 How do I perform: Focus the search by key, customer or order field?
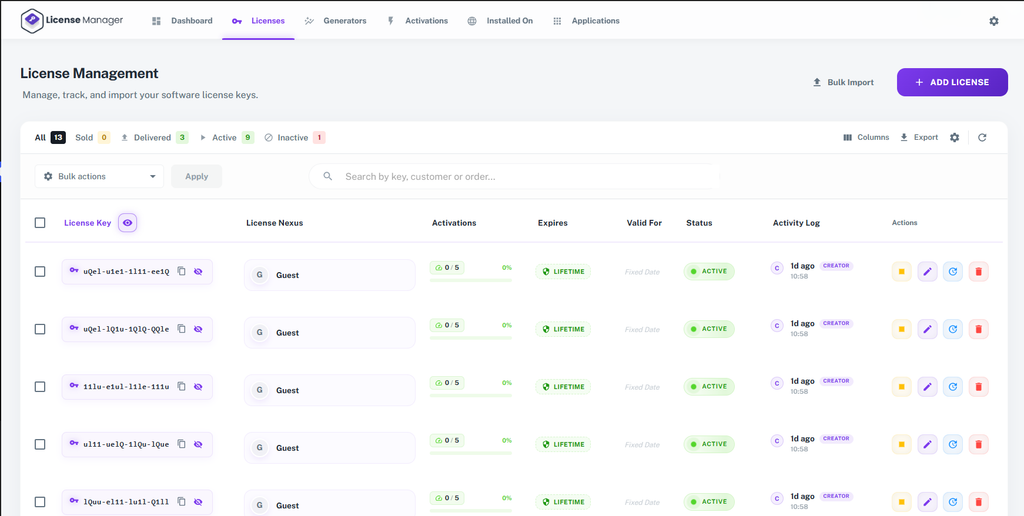[515, 176]
